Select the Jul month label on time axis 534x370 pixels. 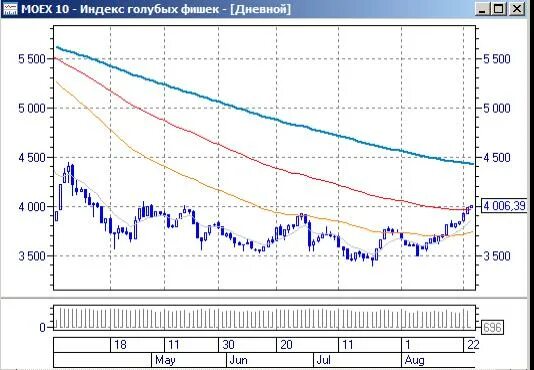324,360
